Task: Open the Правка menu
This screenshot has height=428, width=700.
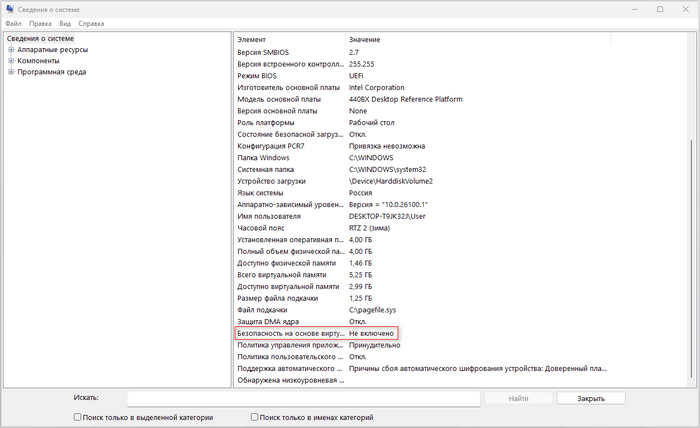Action: coord(41,22)
